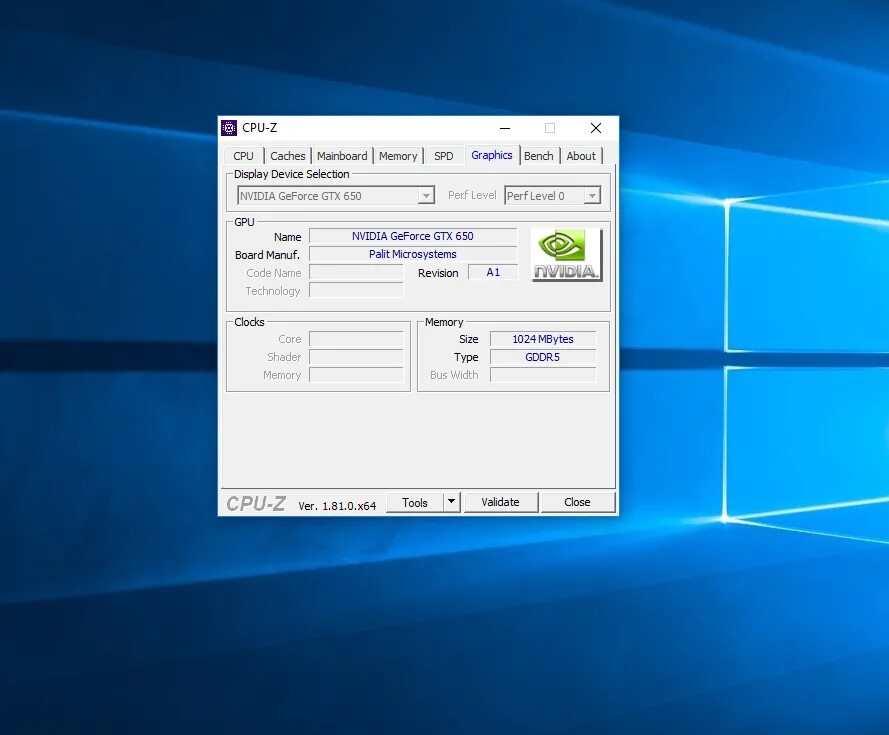Click the GDDR5 memory type field
The height and width of the screenshot is (735, 889).
[543, 357]
